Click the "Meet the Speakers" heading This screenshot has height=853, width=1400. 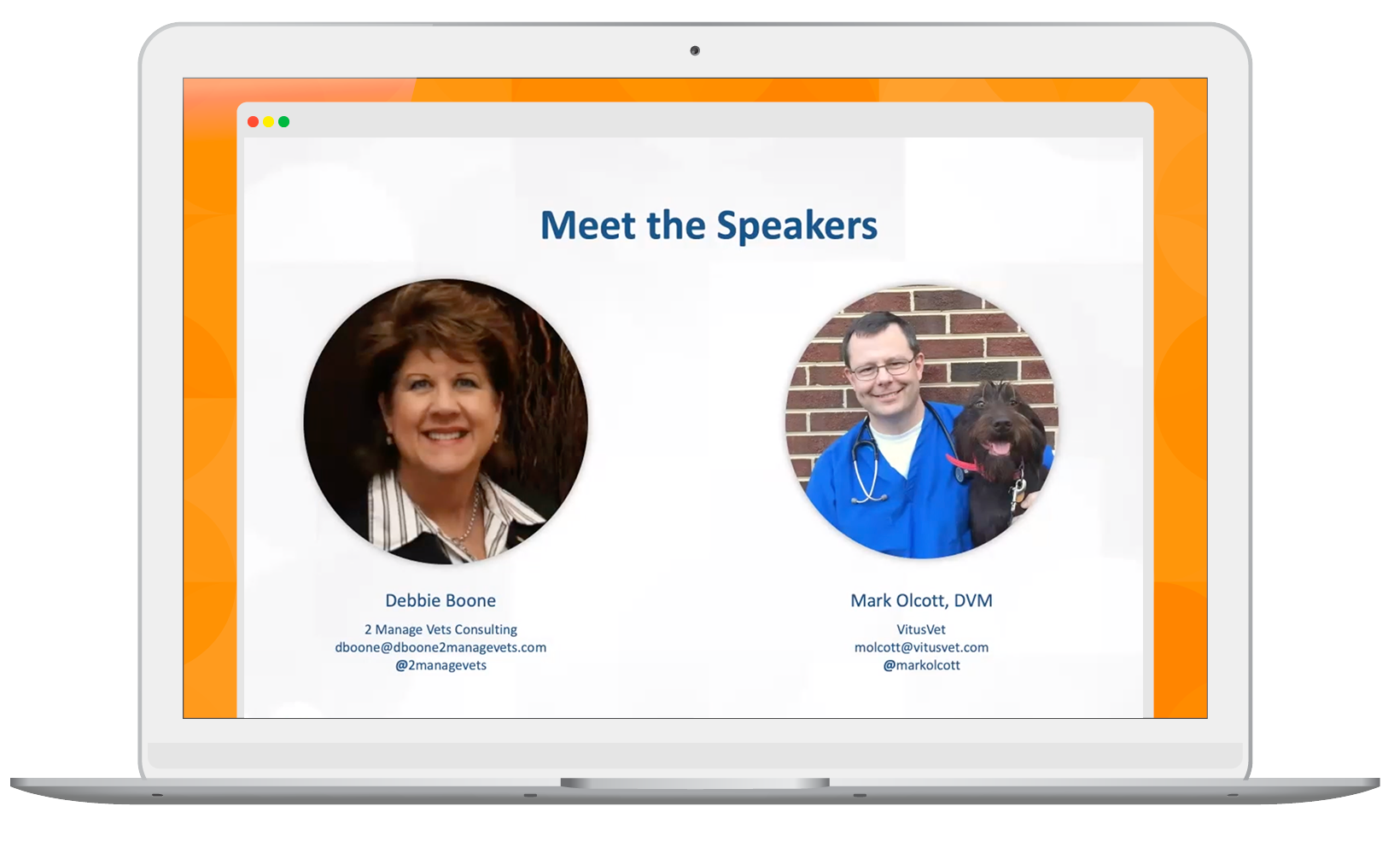tap(709, 226)
